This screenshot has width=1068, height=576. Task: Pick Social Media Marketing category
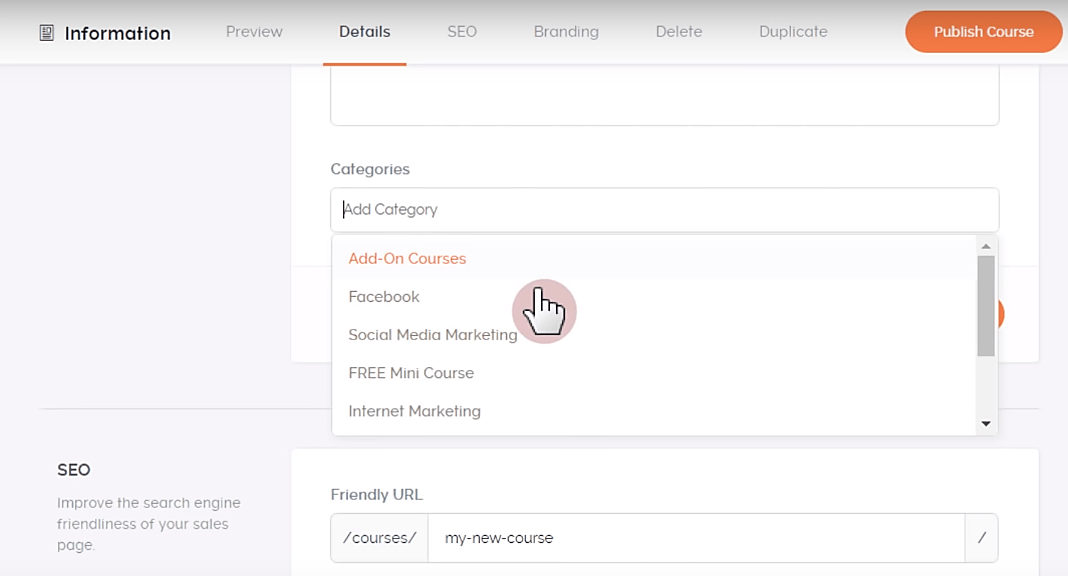[x=432, y=335]
